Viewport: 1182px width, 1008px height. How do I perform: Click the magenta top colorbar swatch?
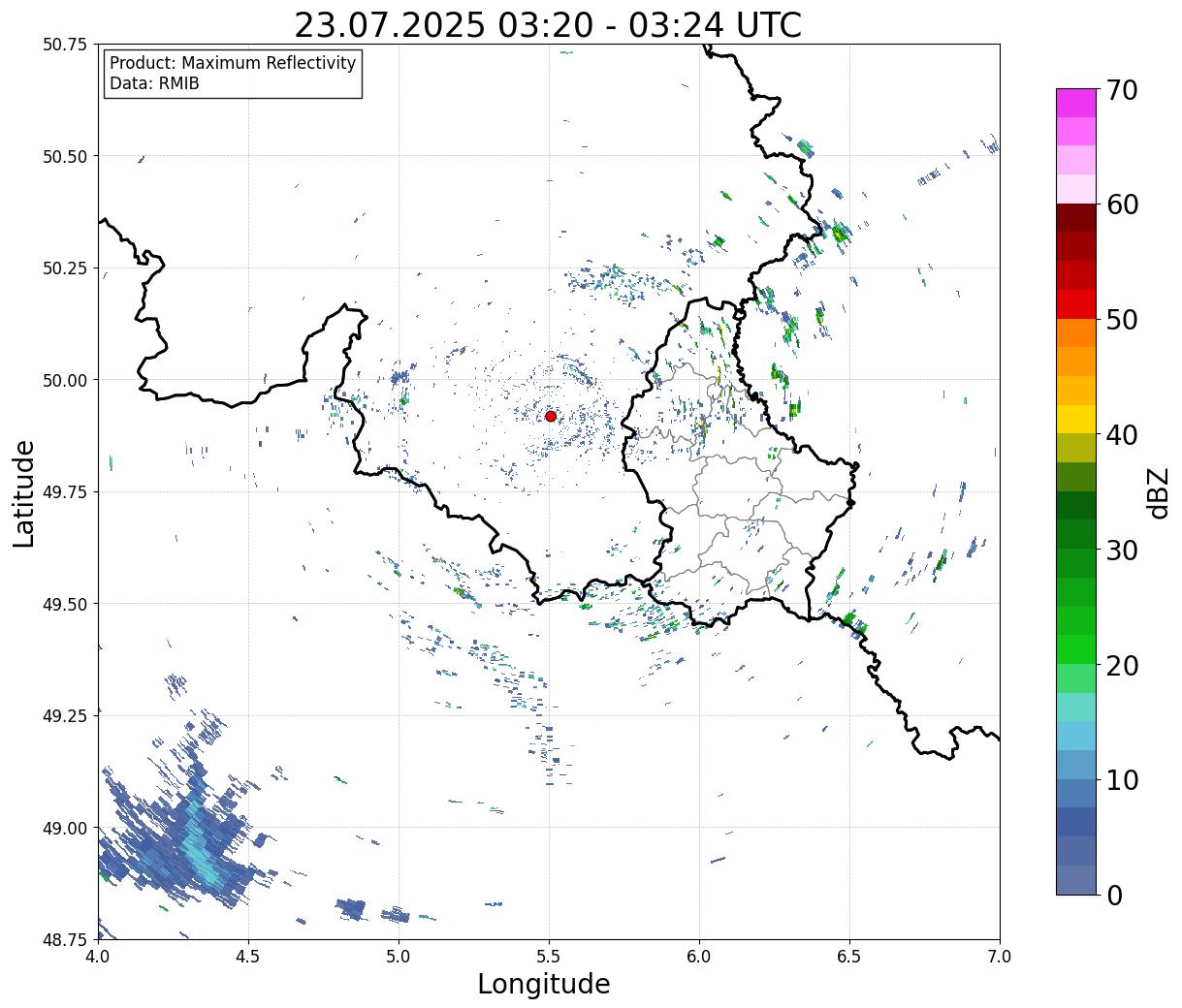click(x=1076, y=103)
